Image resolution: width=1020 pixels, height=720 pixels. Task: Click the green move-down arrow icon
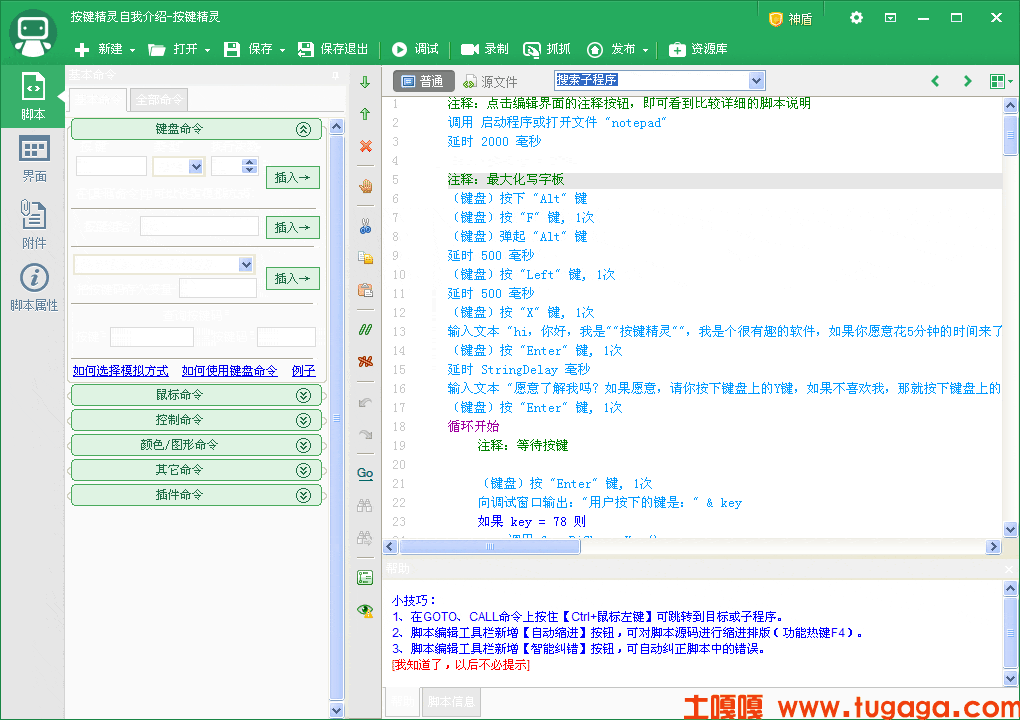point(365,82)
